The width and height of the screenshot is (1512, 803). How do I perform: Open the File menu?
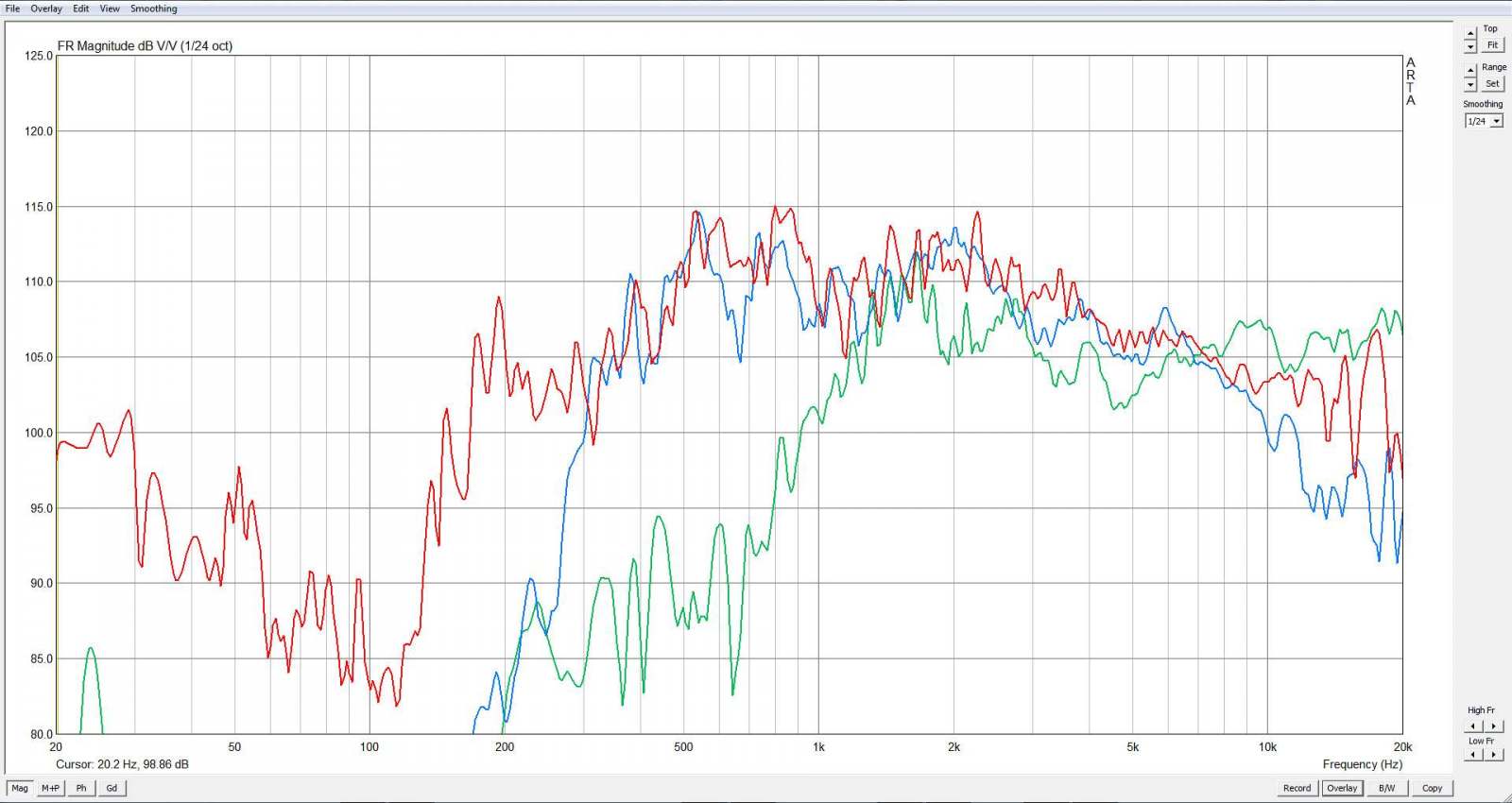pyautogui.click(x=12, y=9)
